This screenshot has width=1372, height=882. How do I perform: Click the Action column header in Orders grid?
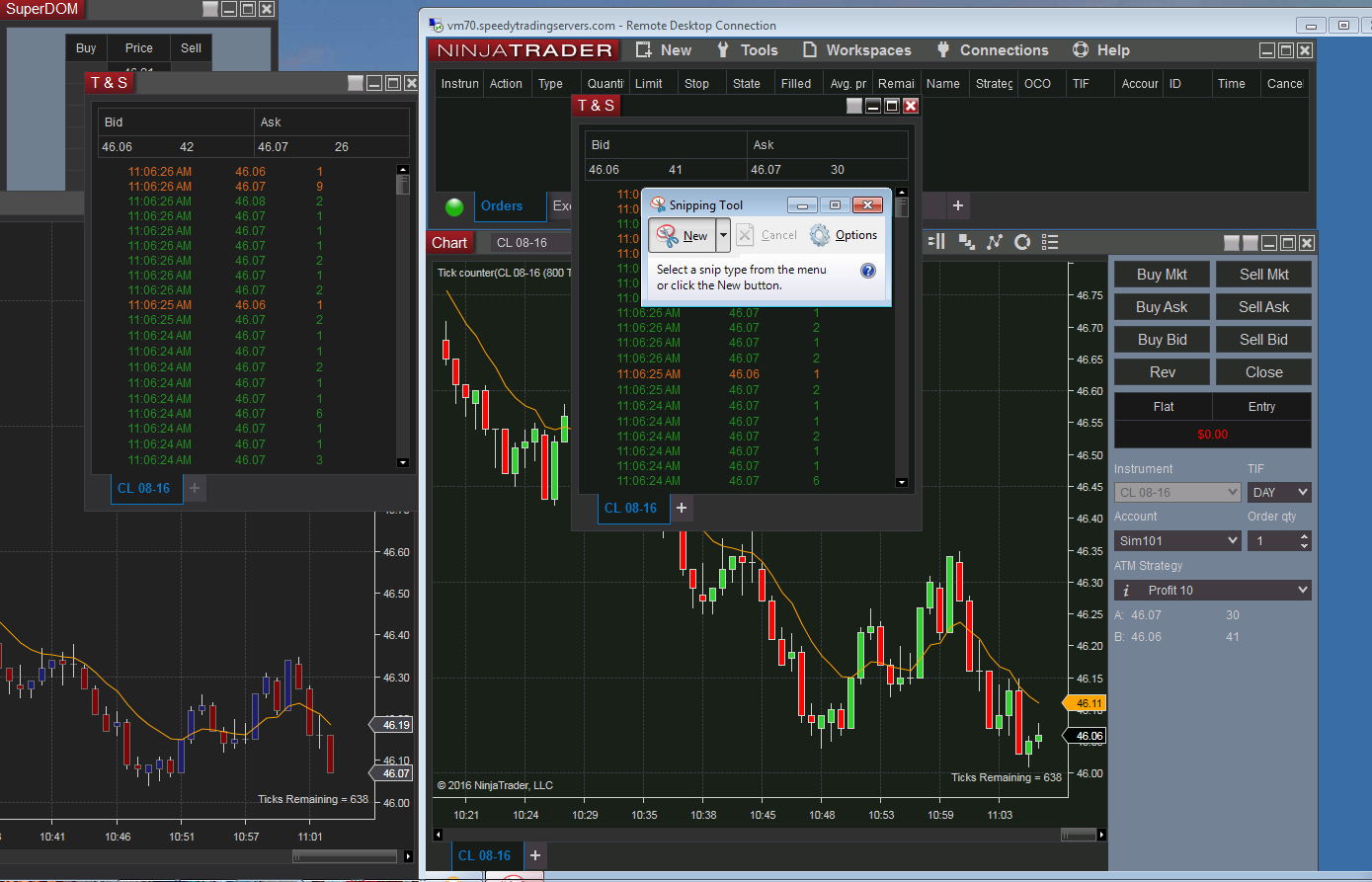507,84
